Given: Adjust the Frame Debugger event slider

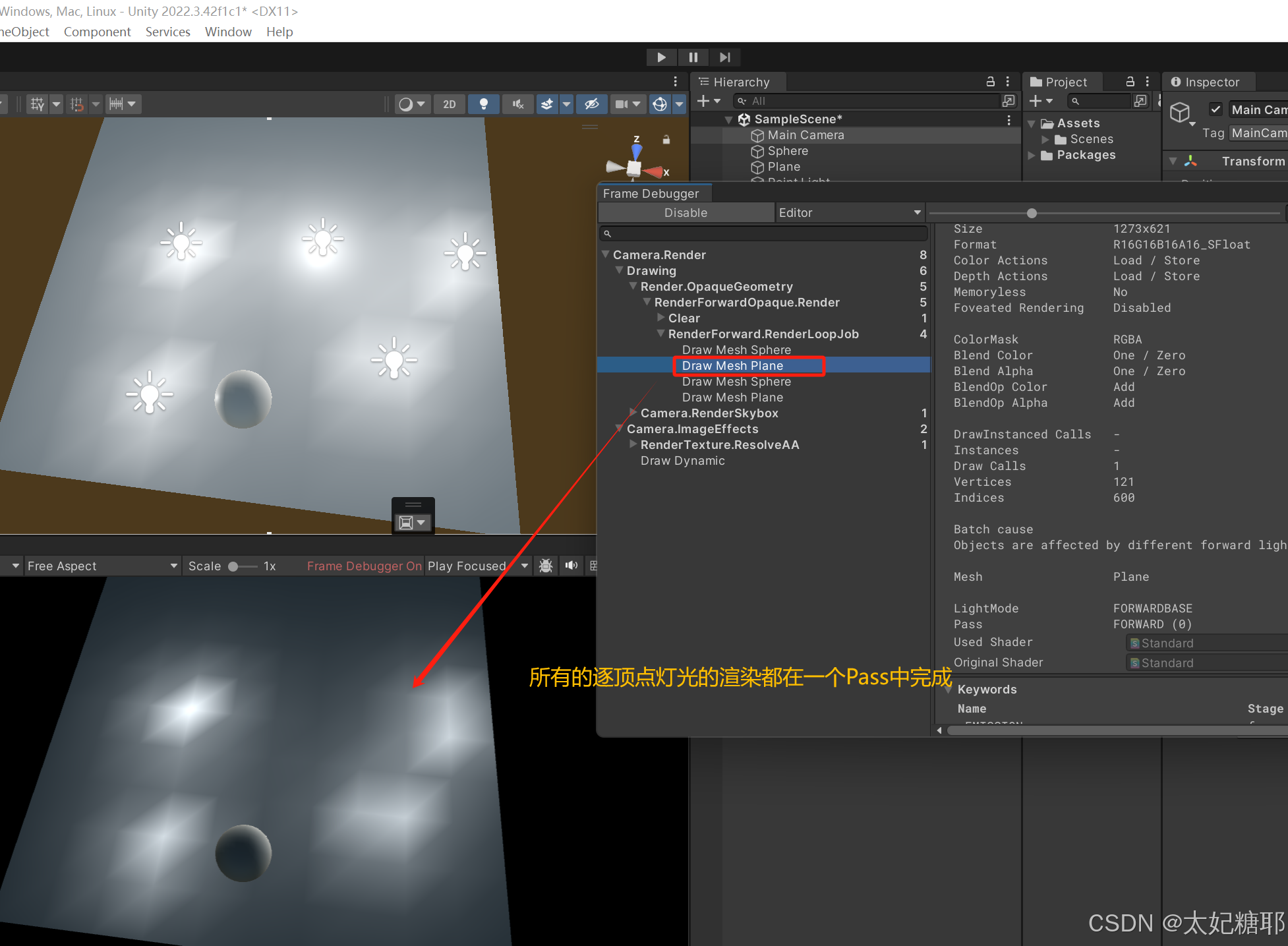Looking at the screenshot, I should (1032, 213).
